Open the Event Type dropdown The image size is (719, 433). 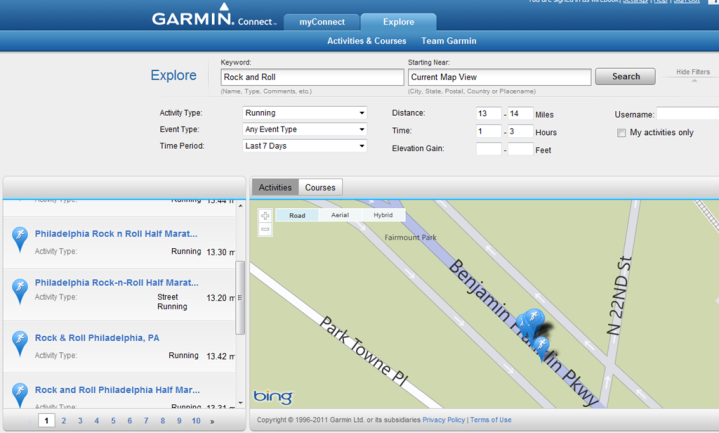(x=304, y=129)
